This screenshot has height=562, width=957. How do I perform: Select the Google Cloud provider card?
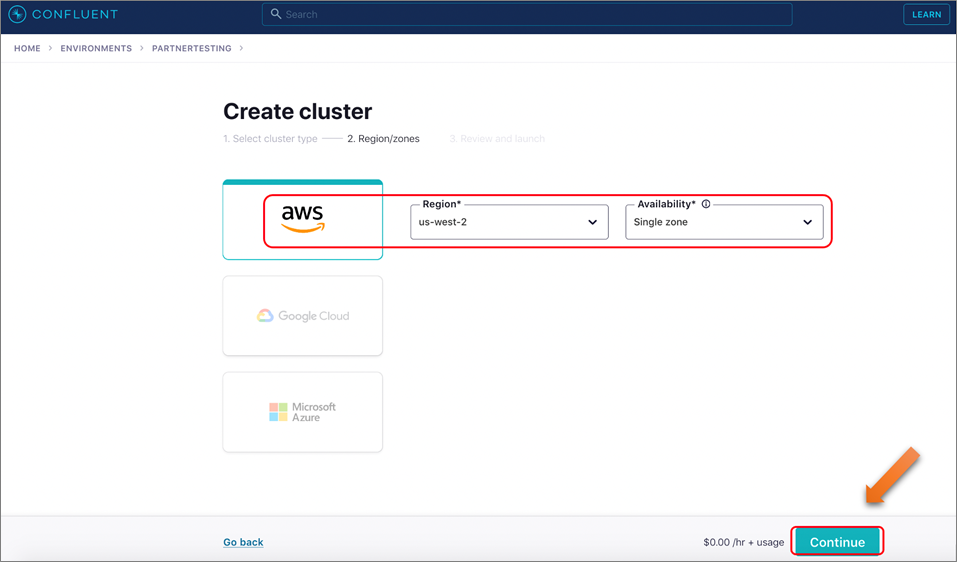pyautogui.click(x=303, y=315)
